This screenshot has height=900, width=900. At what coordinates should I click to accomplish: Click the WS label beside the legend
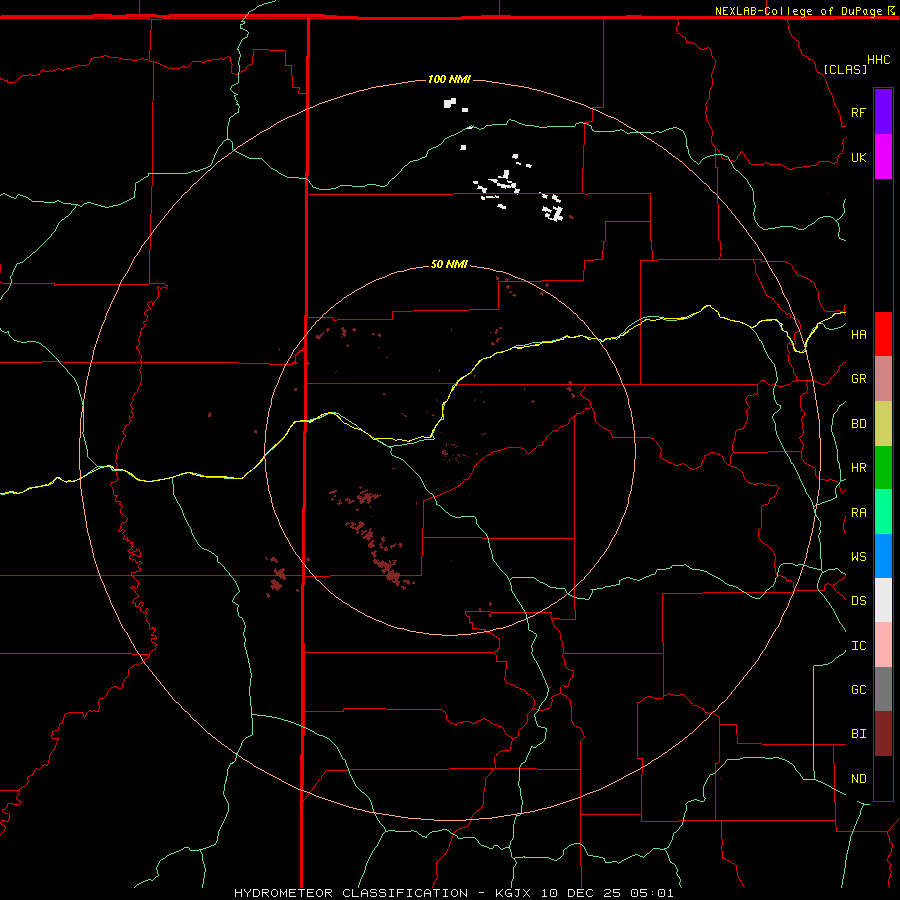pos(858,557)
